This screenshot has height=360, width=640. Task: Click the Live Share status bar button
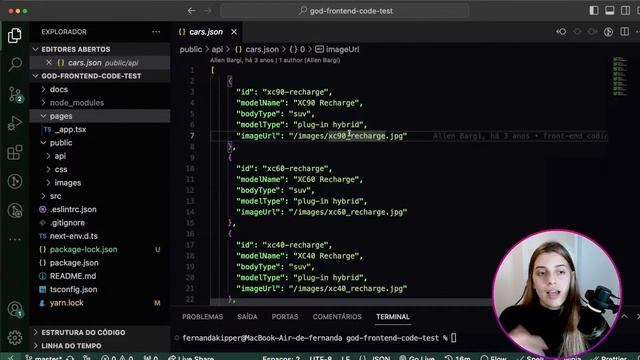click(191, 357)
